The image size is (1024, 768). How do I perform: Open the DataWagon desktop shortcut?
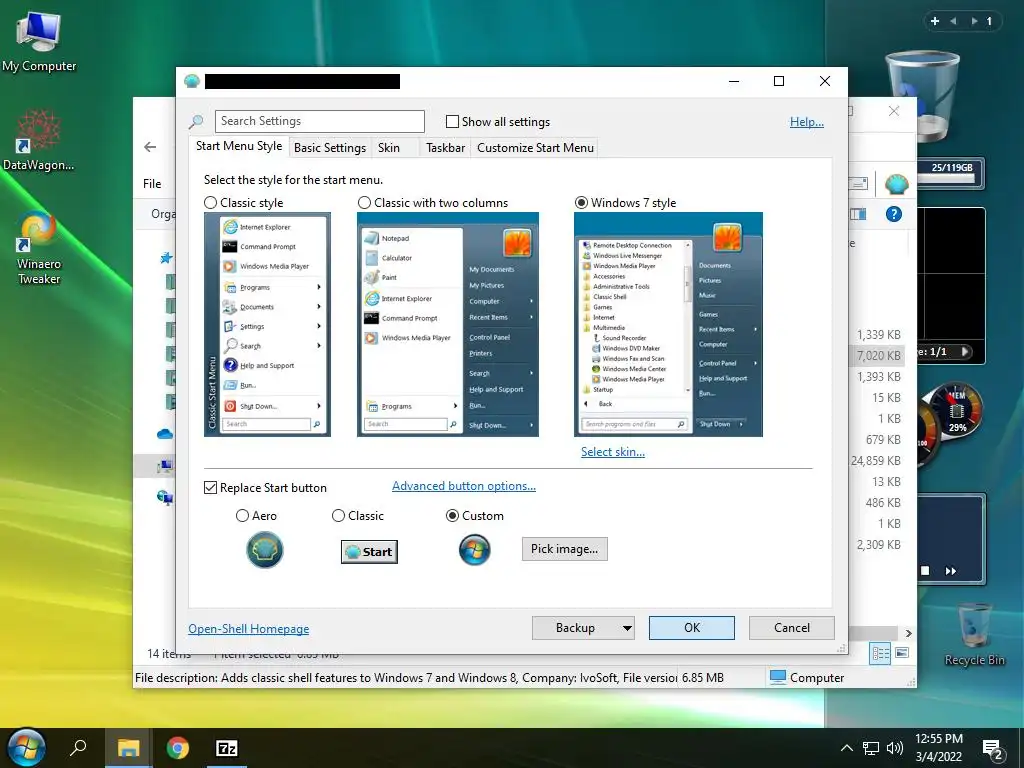(x=38, y=140)
